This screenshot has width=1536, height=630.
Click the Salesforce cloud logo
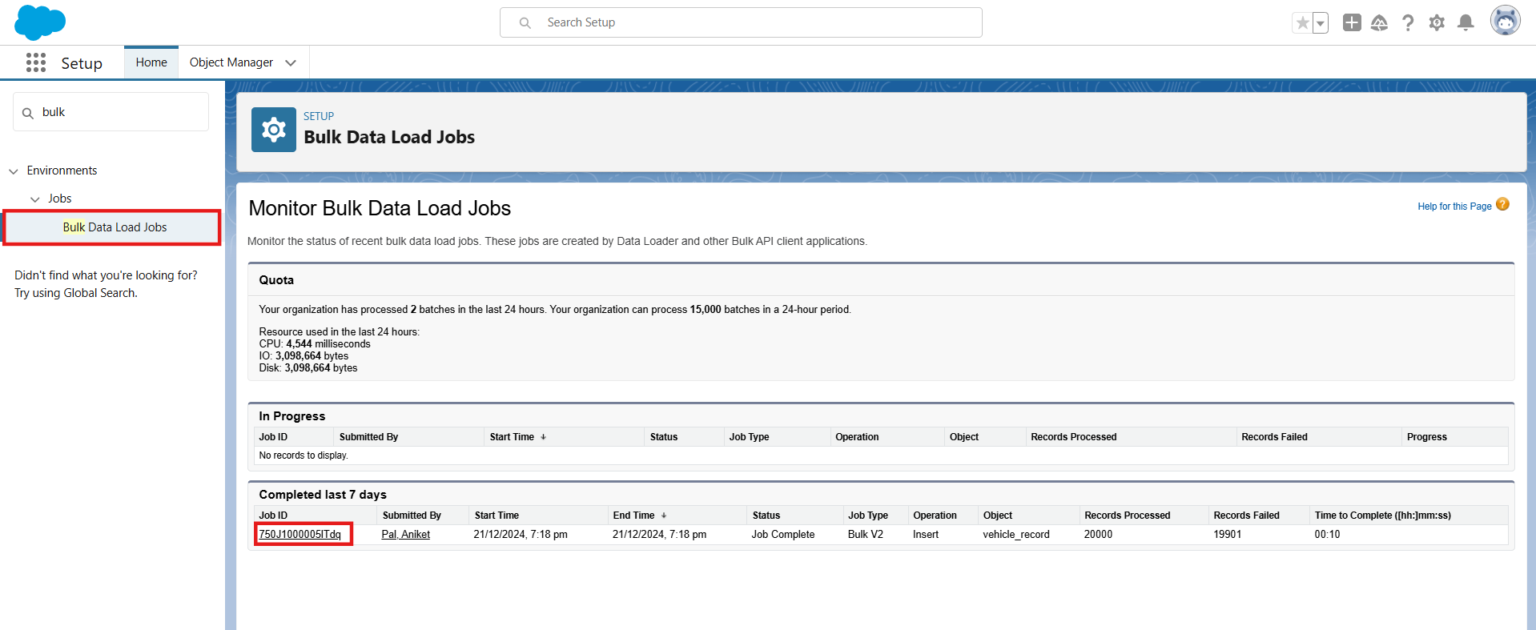point(39,22)
